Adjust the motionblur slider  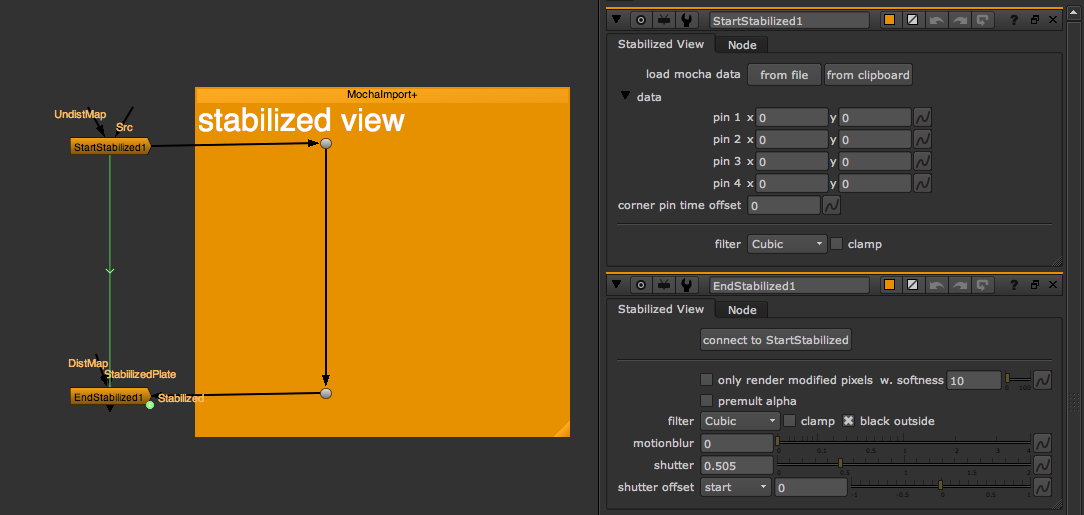(x=904, y=442)
